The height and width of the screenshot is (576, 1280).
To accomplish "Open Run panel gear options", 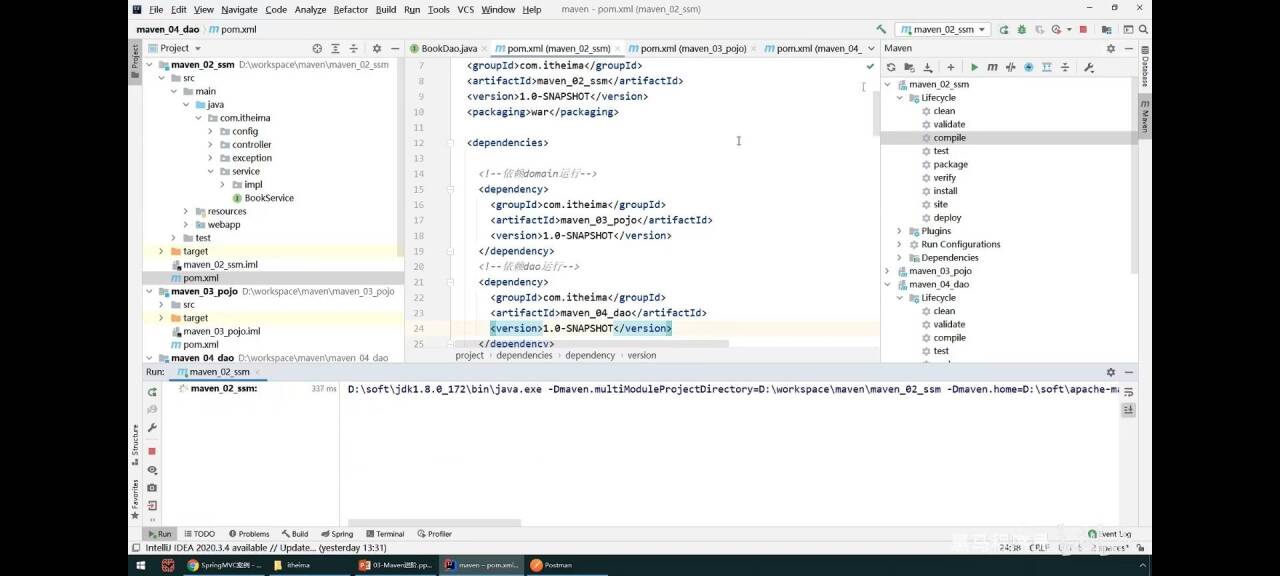I will pyautogui.click(x=1111, y=372).
